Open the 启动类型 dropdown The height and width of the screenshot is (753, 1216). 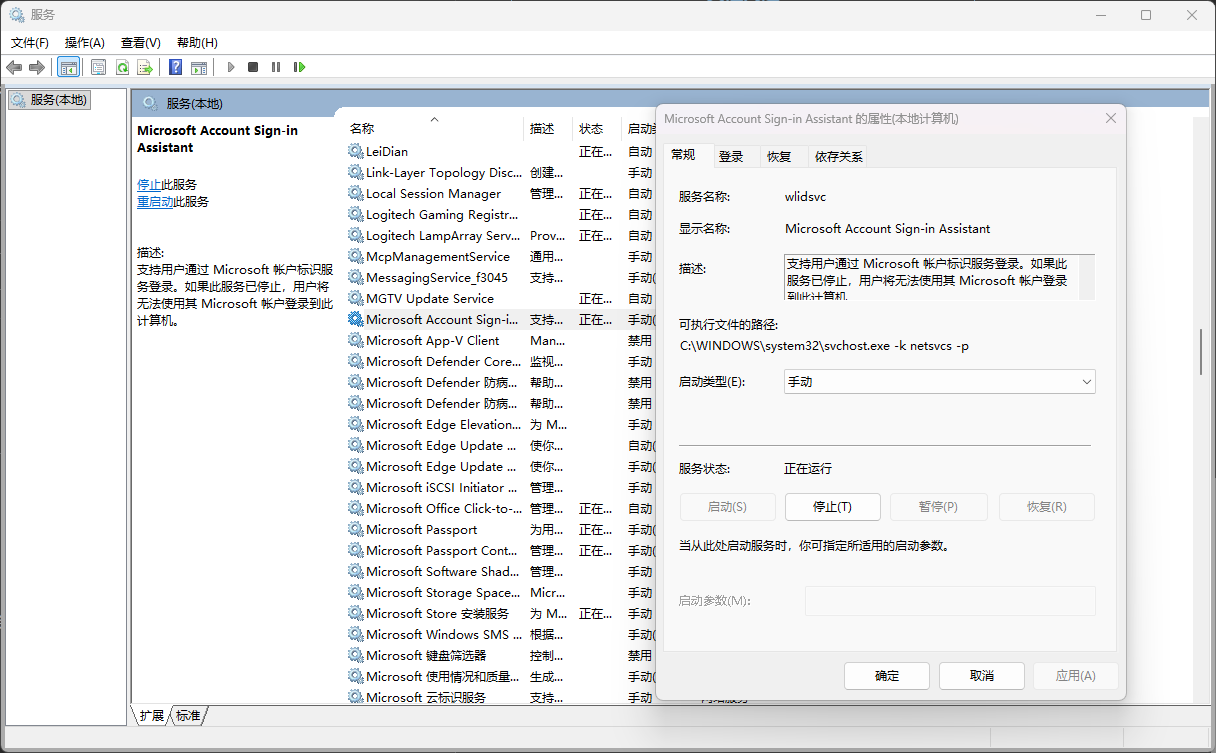pyautogui.click(x=939, y=381)
